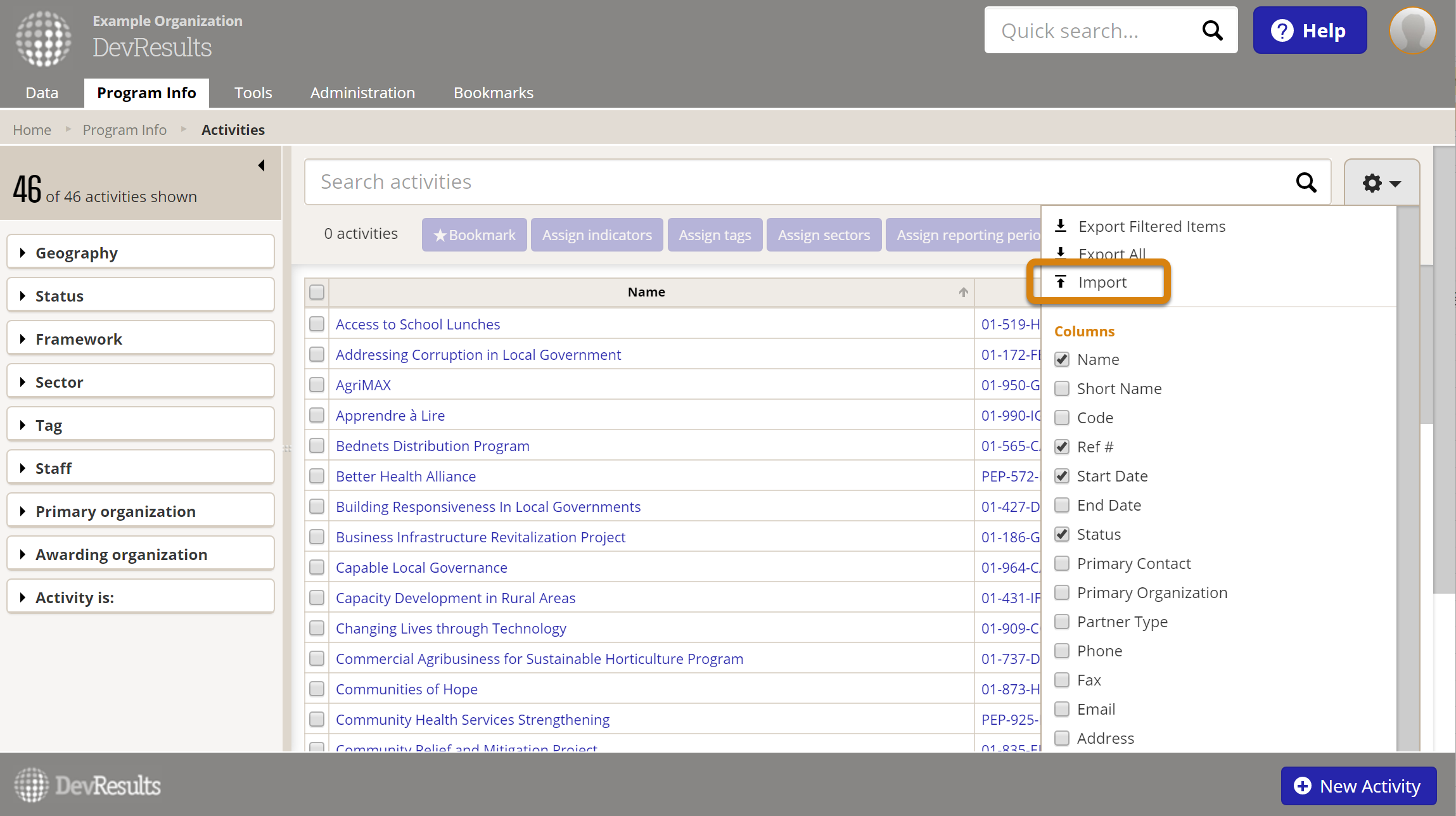1456x816 pixels.
Task: Open the AgriMAX activity link
Action: (363, 385)
